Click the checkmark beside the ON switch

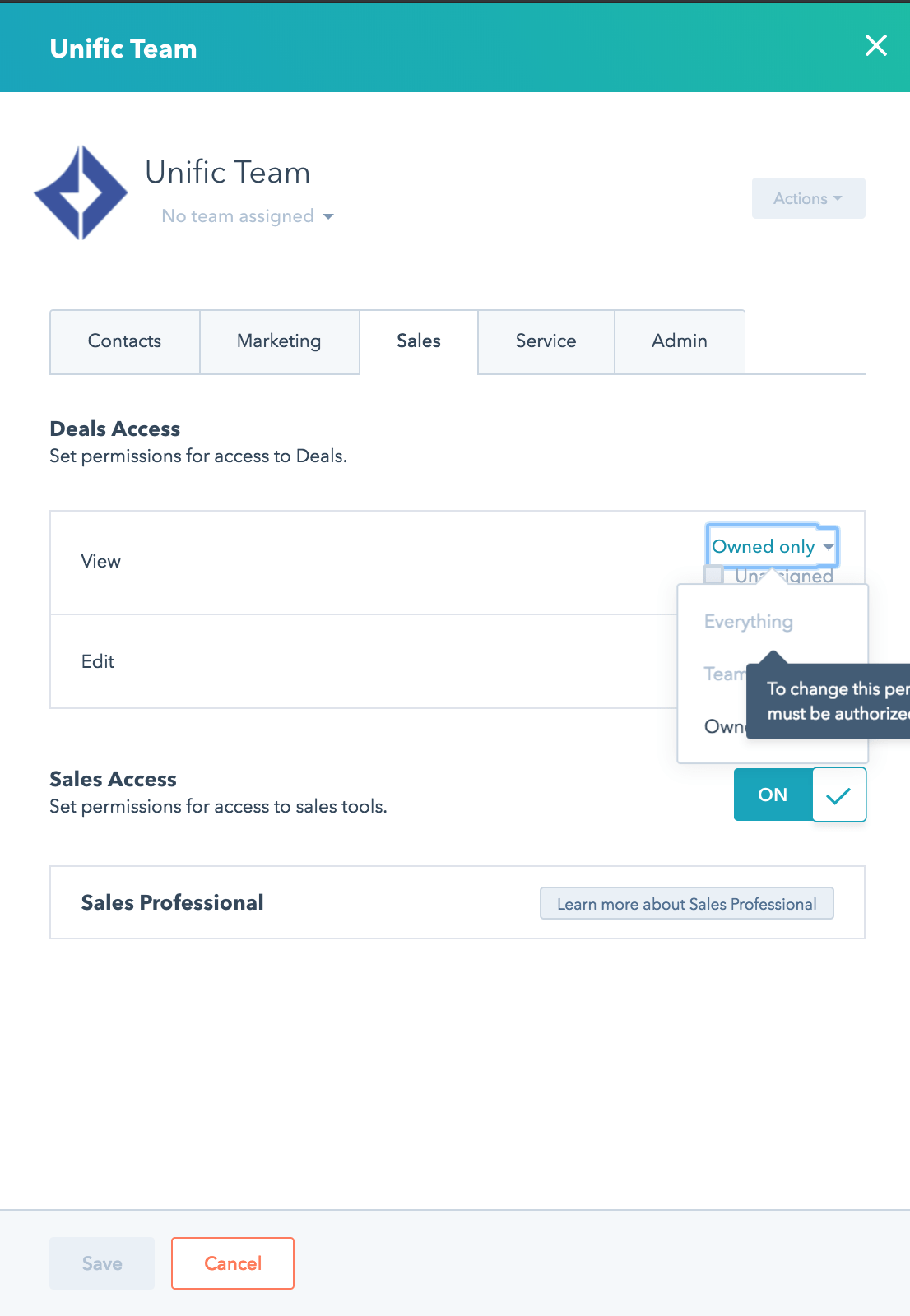click(x=840, y=795)
